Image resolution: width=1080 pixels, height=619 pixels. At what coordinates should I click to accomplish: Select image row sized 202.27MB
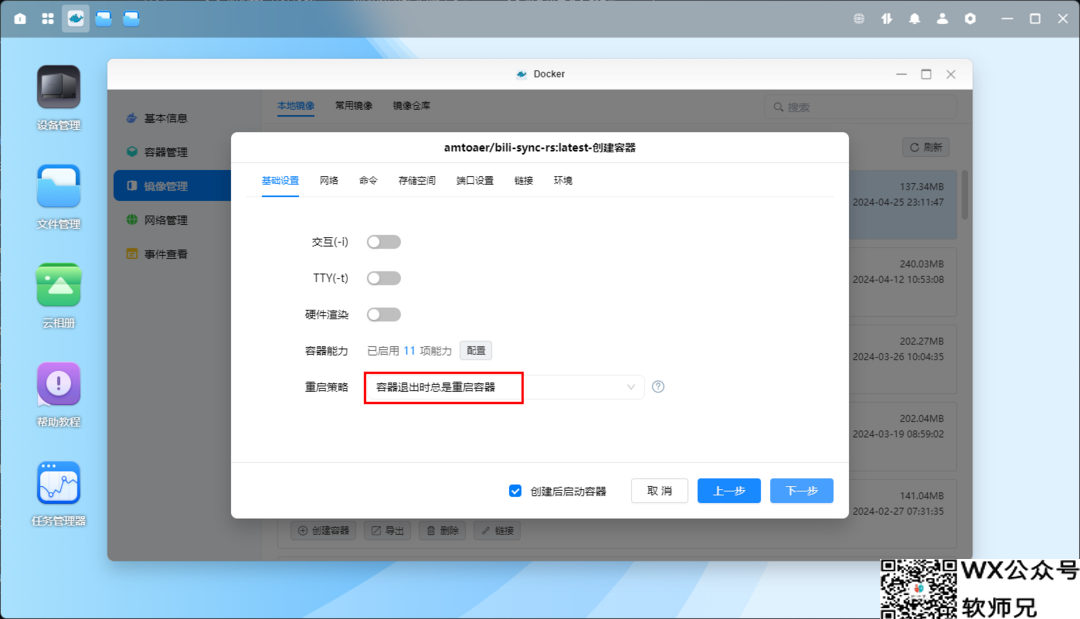click(902, 359)
